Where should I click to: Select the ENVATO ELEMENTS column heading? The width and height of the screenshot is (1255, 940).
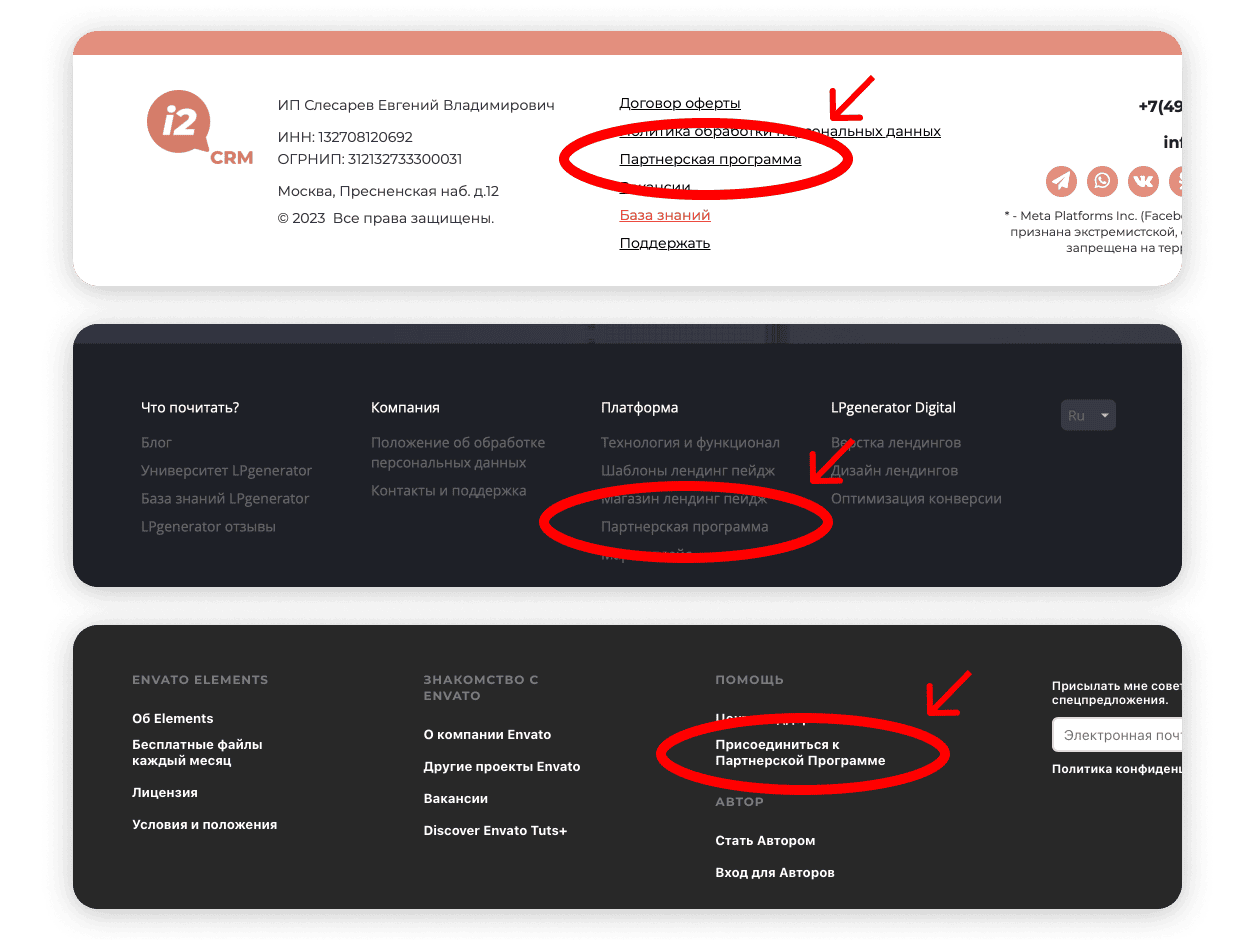(200, 679)
